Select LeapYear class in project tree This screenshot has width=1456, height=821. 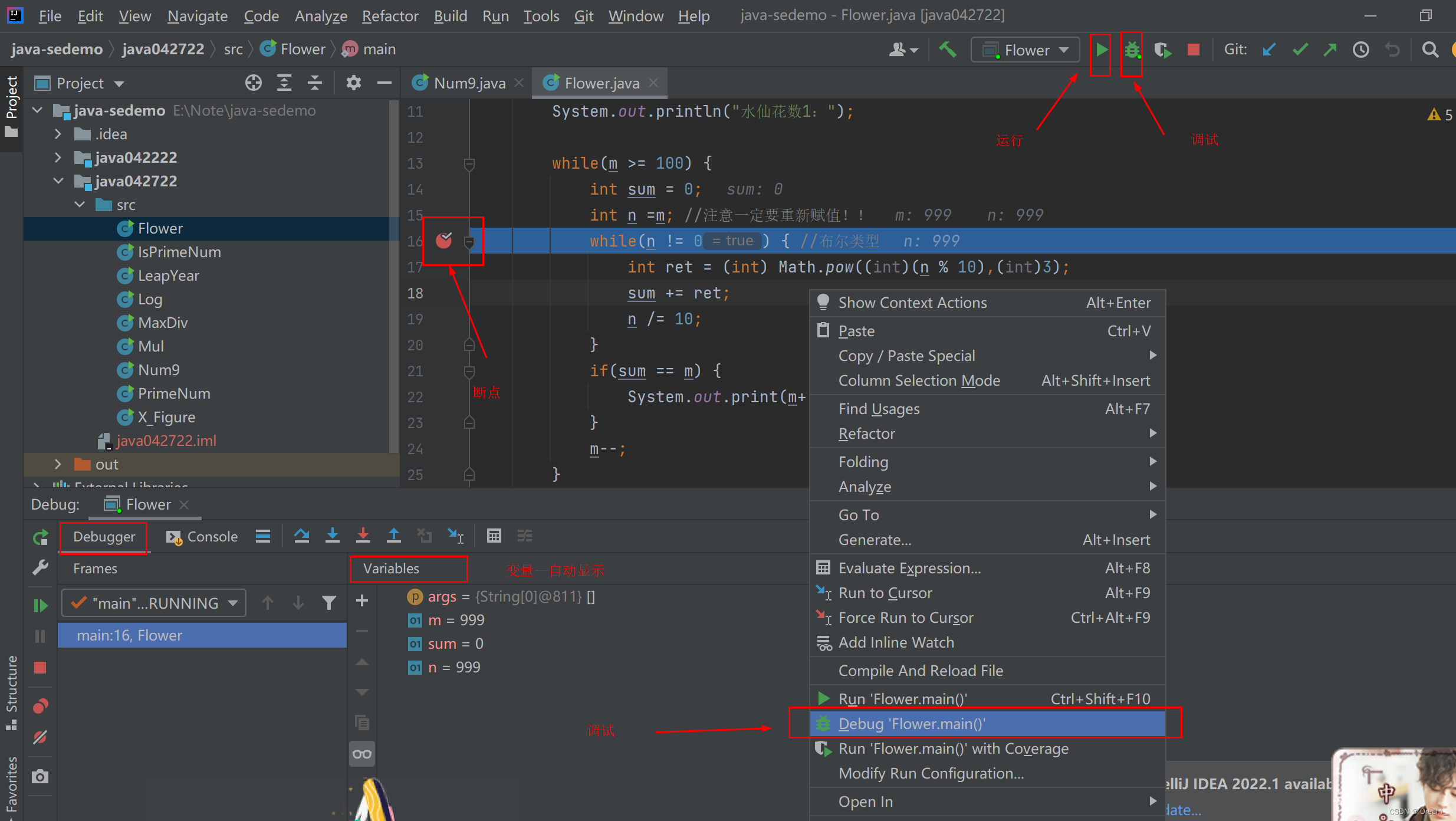[168, 276]
